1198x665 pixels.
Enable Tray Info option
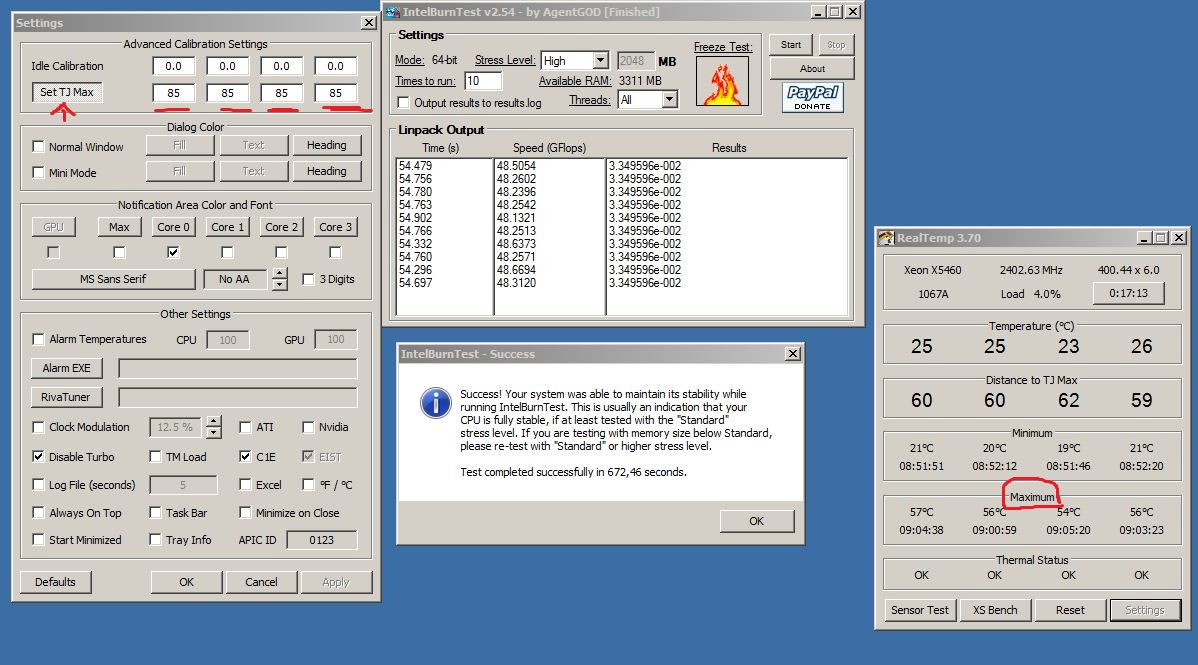point(155,540)
